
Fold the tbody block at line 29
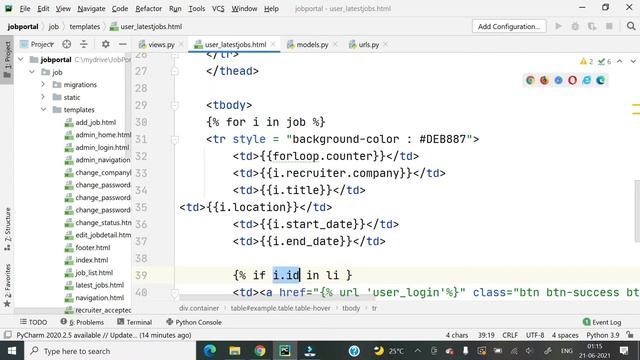(x=175, y=105)
